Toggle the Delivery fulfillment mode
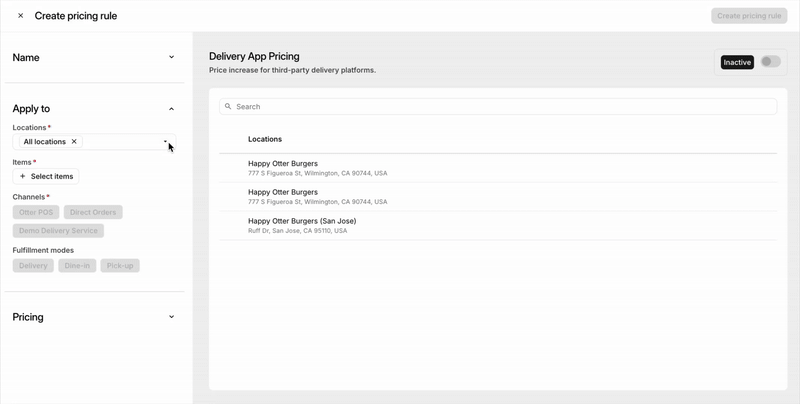 click(33, 266)
